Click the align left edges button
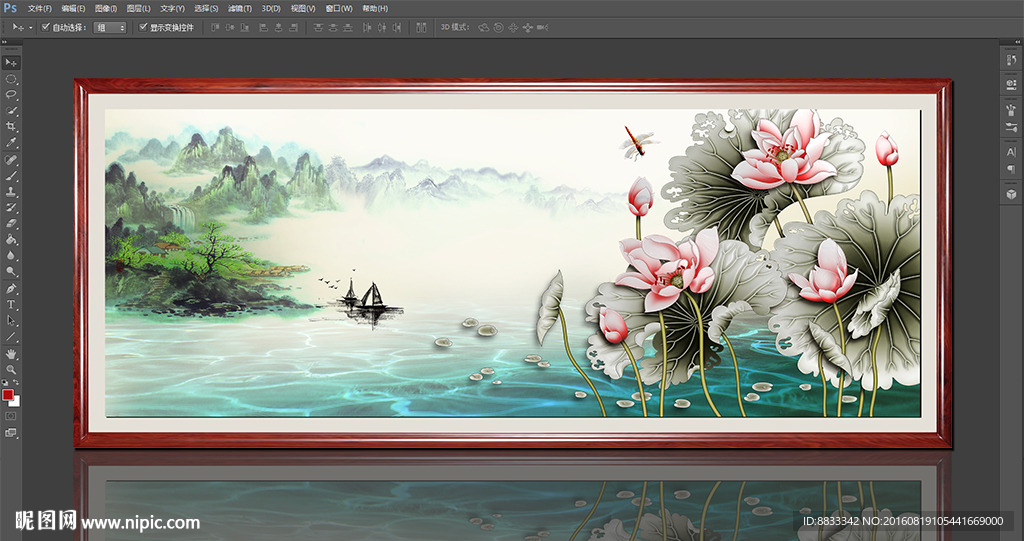 click(x=264, y=27)
